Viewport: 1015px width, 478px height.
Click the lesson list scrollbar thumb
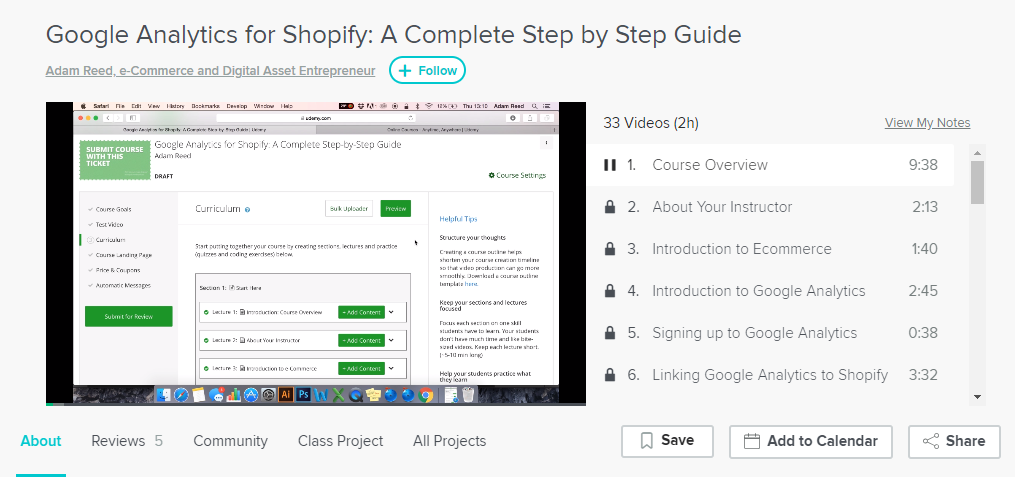[977, 182]
